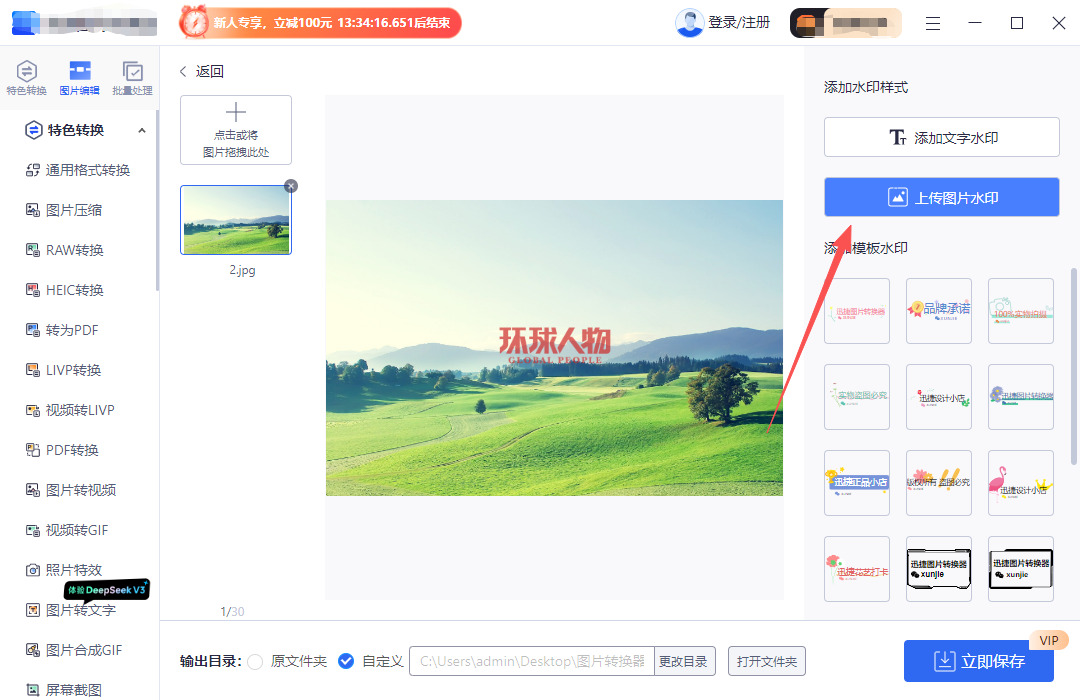The image size is (1080, 700).
Task: Click the add-image dropzone with plus sign
Action: (x=236, y=130)
